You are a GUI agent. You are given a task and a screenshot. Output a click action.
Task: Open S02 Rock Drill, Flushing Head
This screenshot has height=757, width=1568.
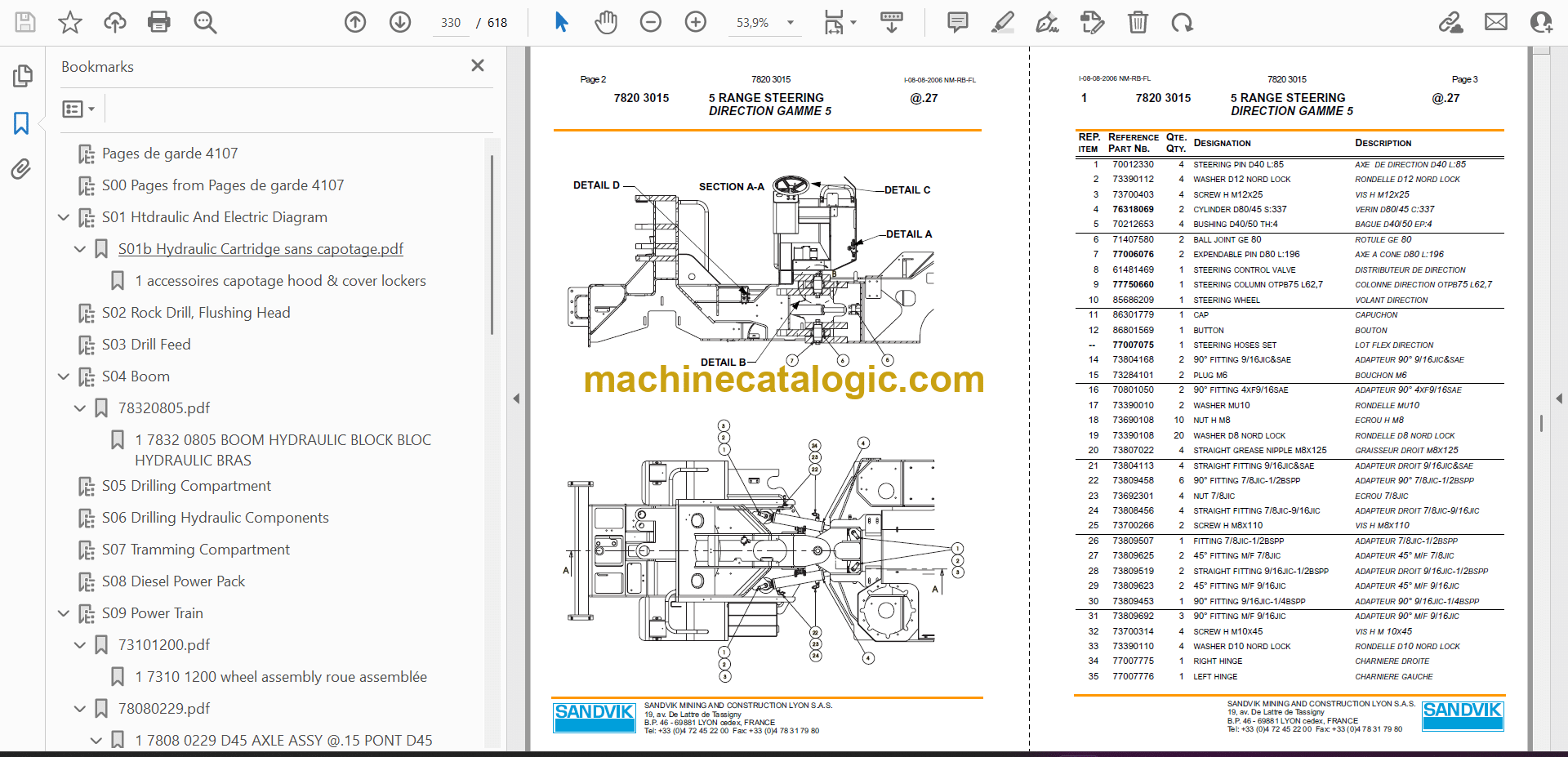(x=196, y=313)
